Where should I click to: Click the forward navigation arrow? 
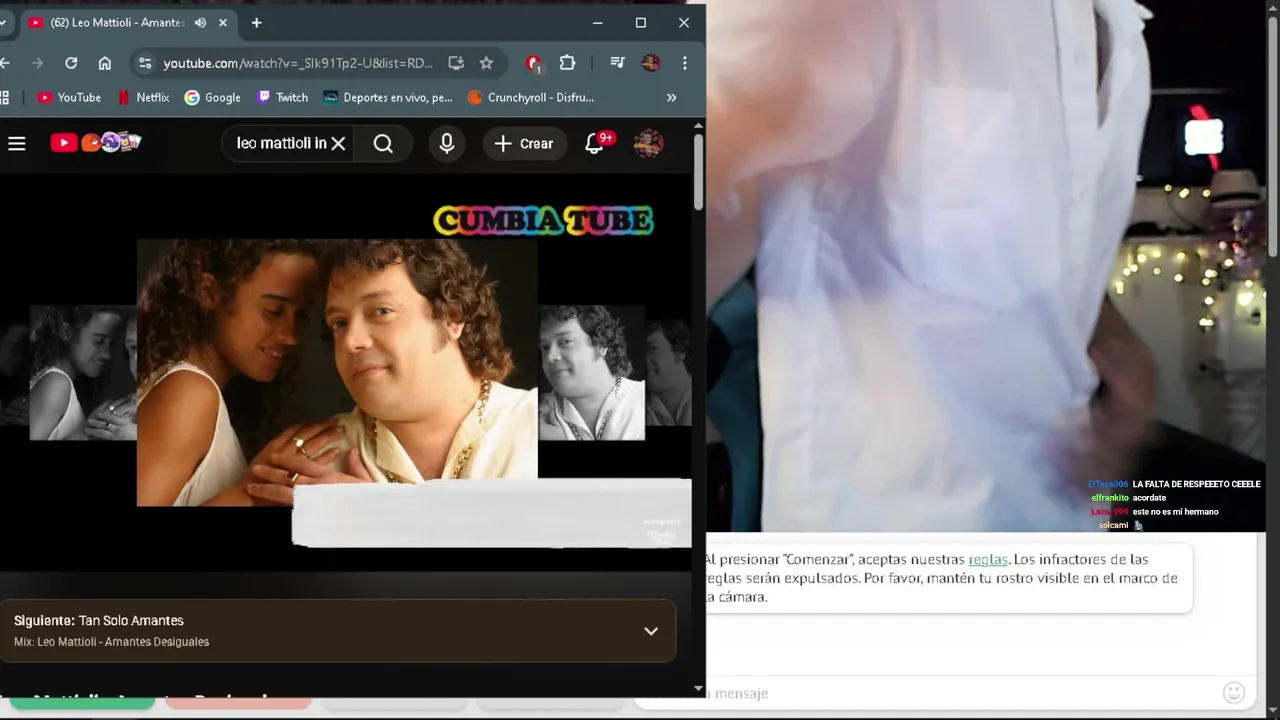[37, 63]
